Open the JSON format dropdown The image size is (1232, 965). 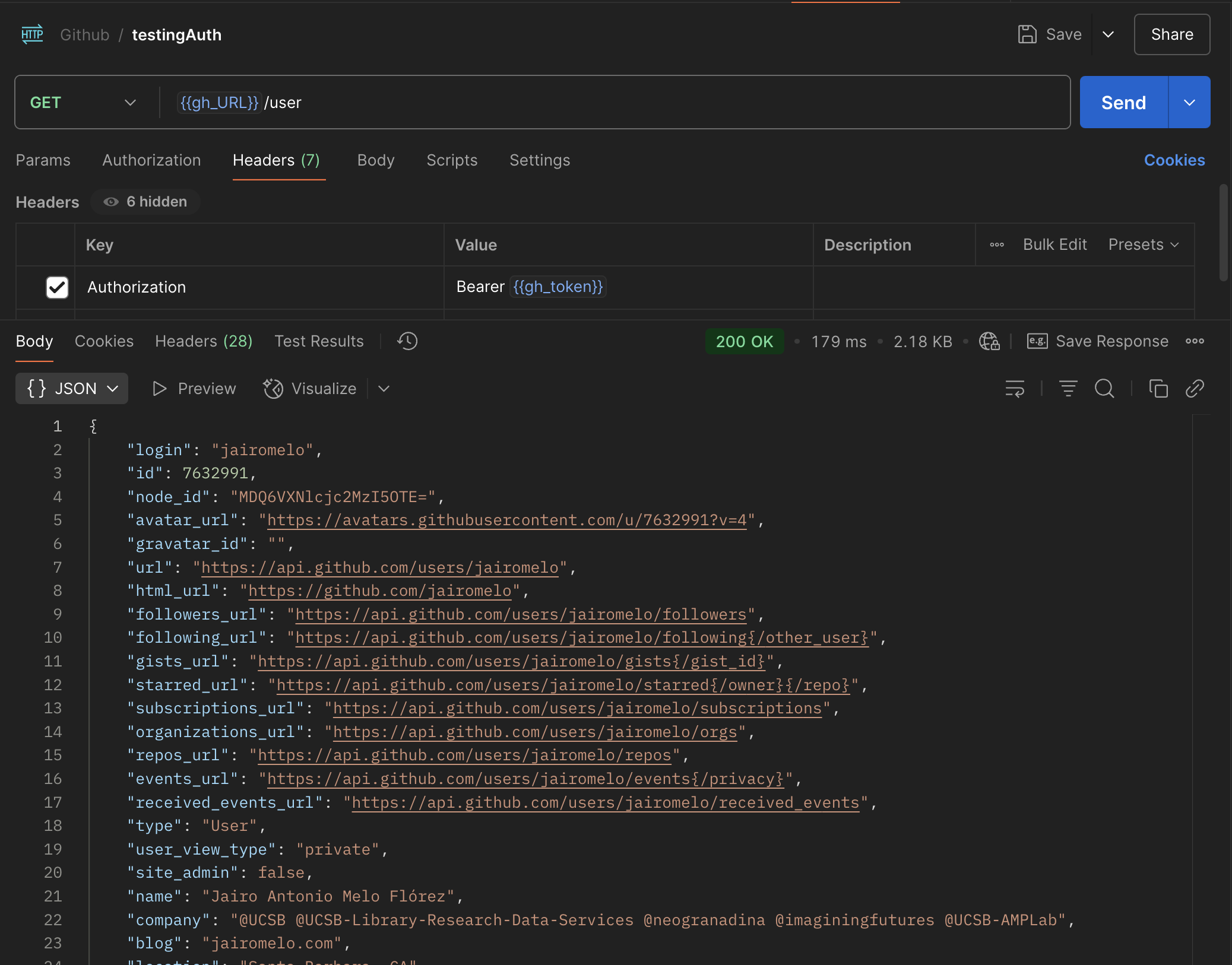click(x=72, y=389)
